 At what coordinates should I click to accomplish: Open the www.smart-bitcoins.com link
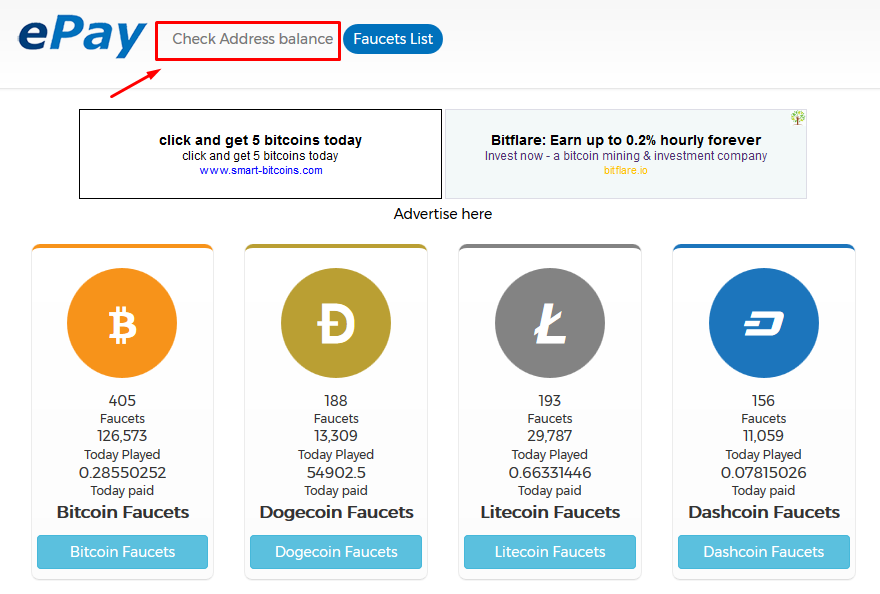[x=261, y=170]
